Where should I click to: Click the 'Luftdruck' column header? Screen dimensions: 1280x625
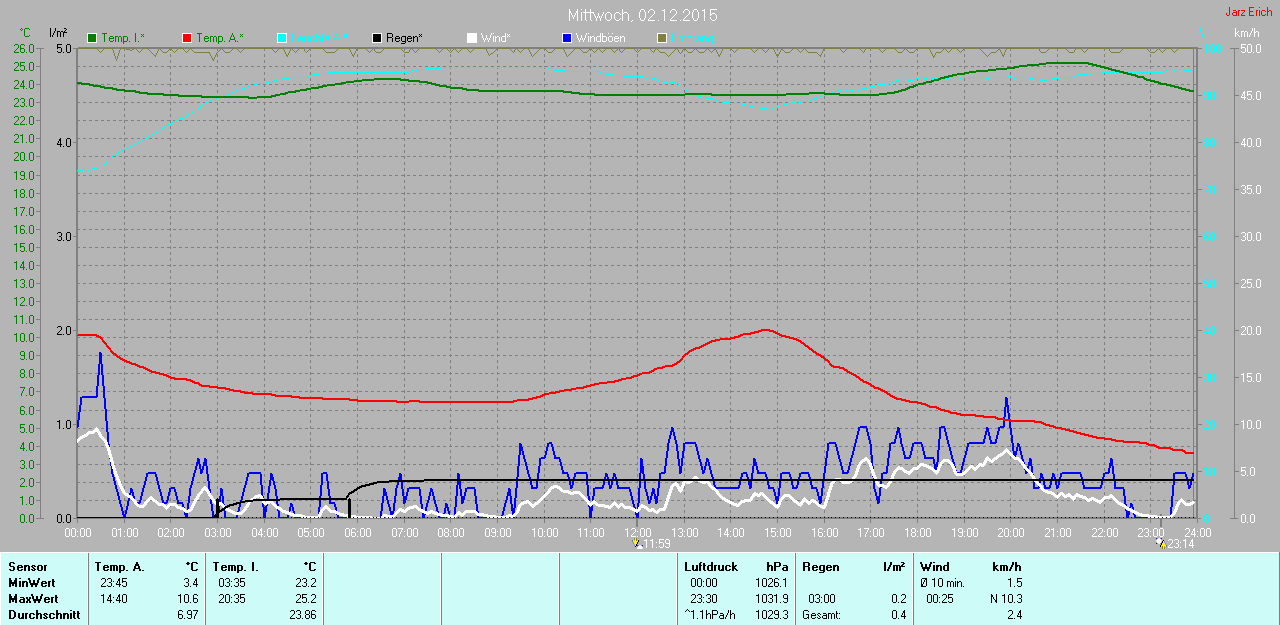(711, 567)
